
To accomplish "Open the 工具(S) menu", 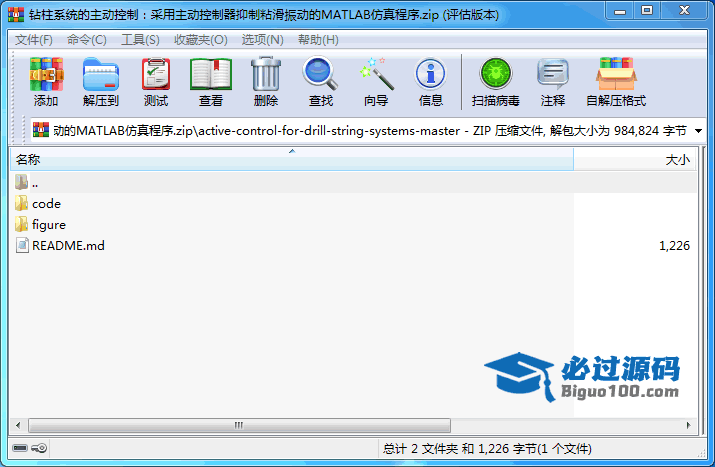I will [140, 40].
